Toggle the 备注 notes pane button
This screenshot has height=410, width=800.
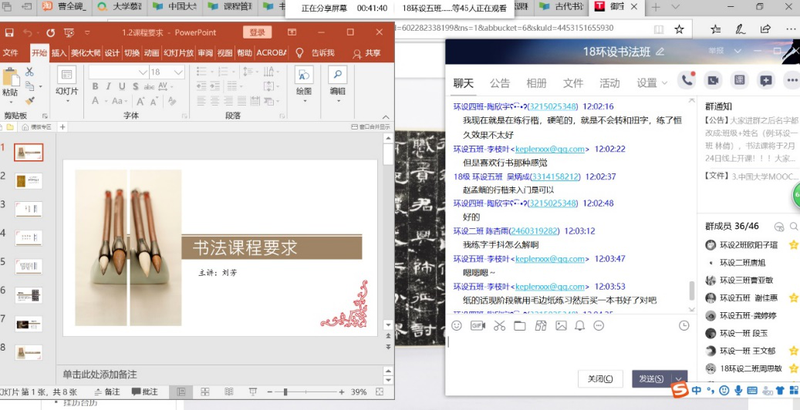click(x=107, y=392)
